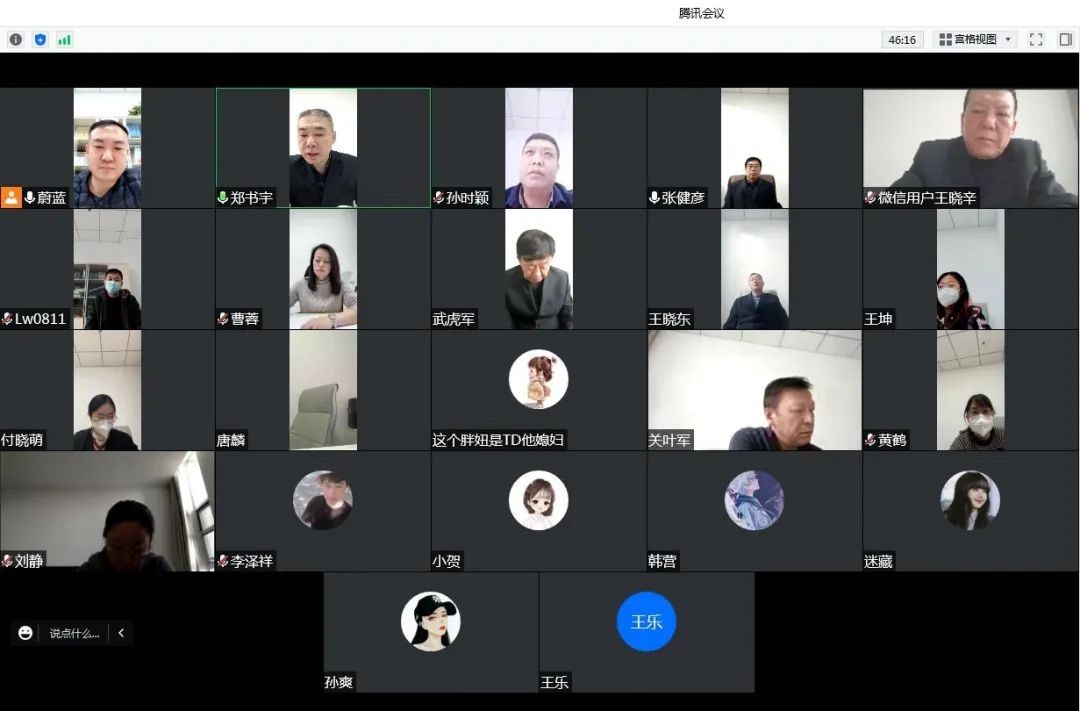Toggle the side panel icon at top right
Screen dimensions: 1080x711
pyautogui.click(x=1065, y=40)
